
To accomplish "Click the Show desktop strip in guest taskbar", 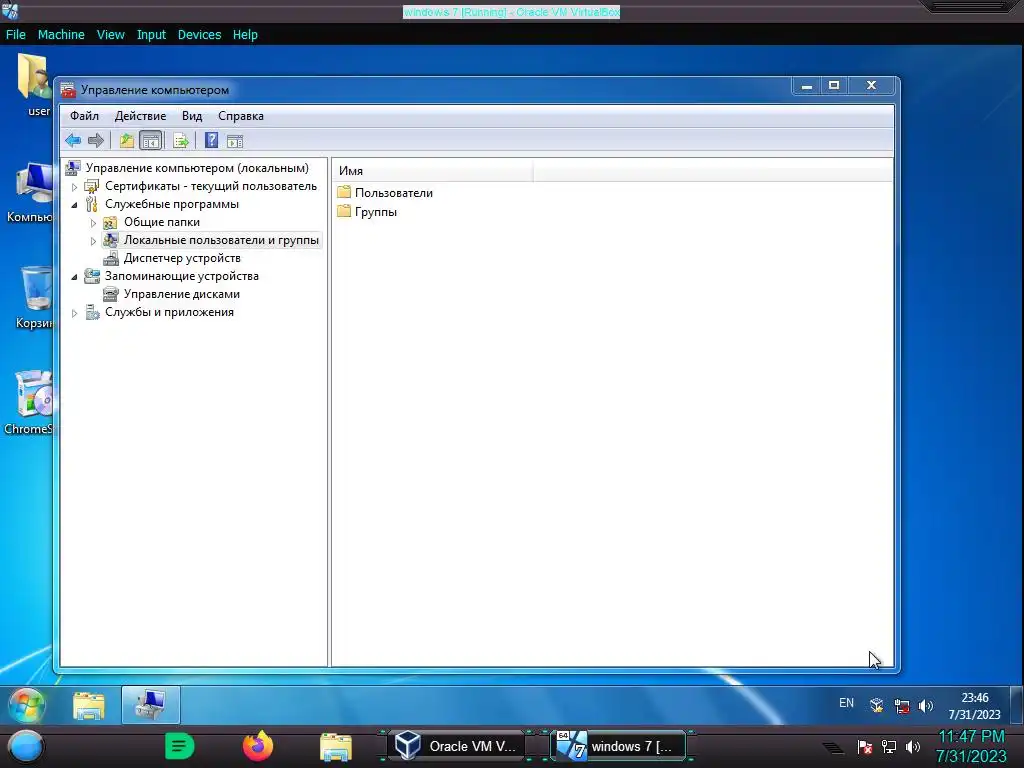I will pyautogui.click(x=1017, y=705).
